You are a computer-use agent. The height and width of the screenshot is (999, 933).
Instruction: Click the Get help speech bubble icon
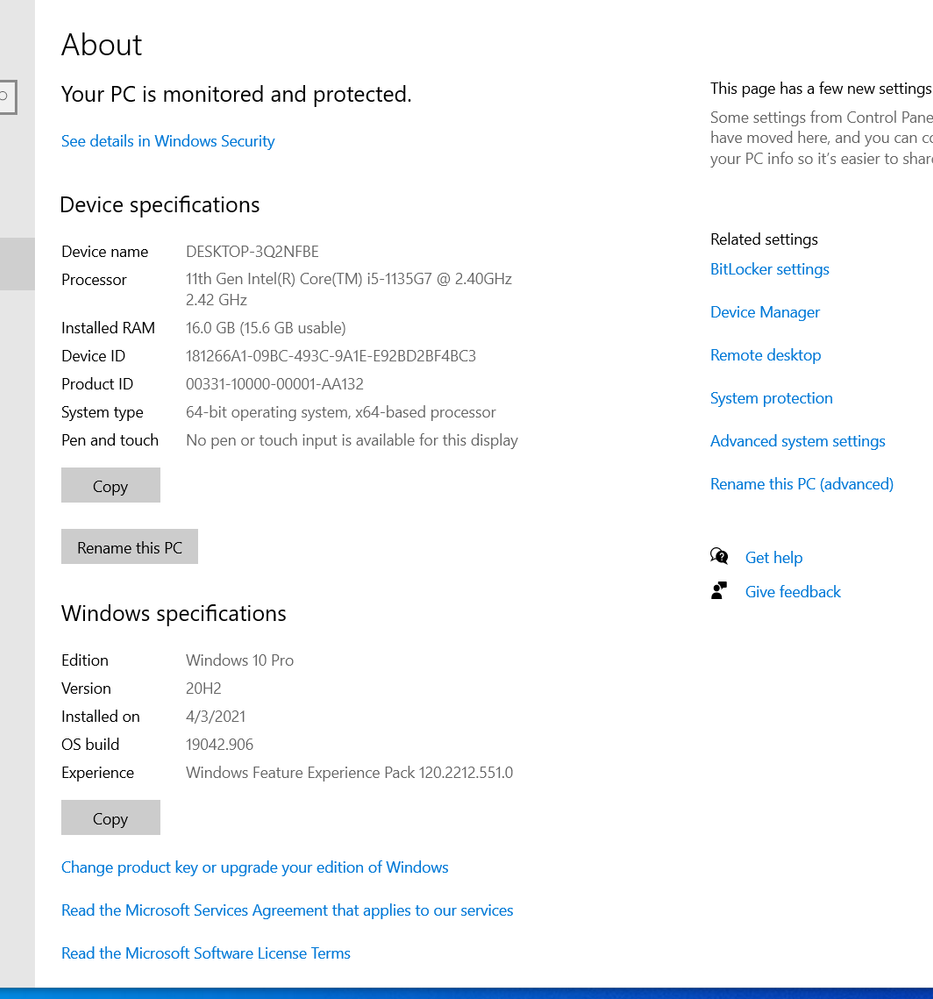[719, 556]
